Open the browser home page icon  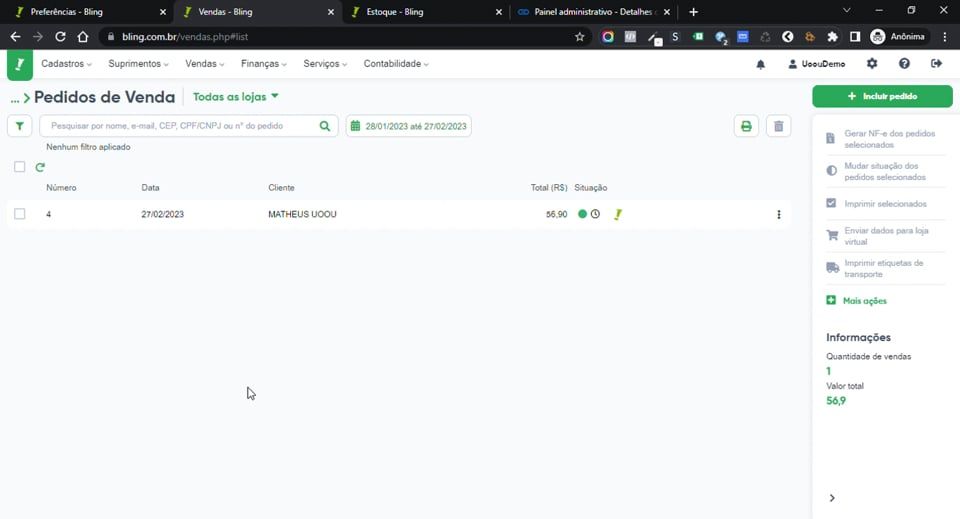pyautogui.click(x=83, y=37)
